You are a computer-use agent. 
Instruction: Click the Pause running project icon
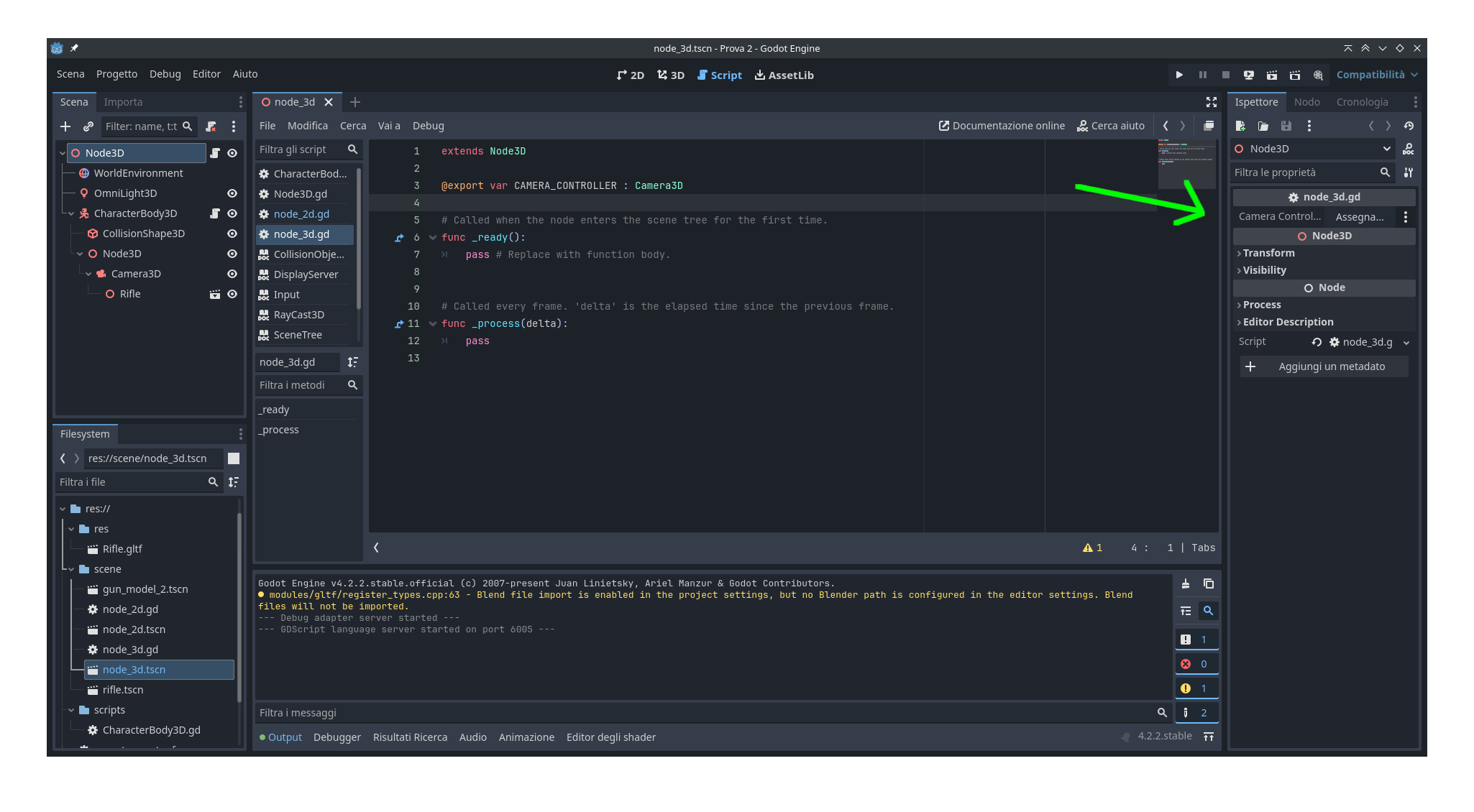1202,75
